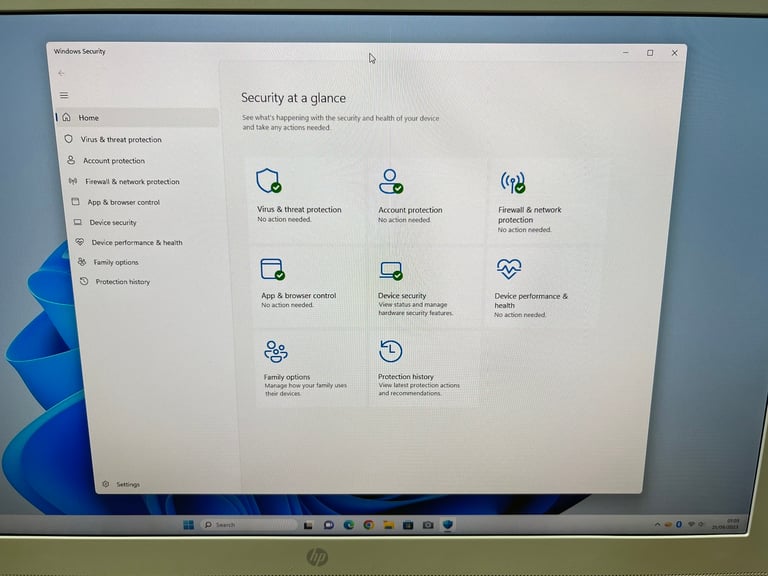The width and height of the screenshot is (768, 576).
Task: Click the taskbar Search box
Action: (x=248, y=525)
